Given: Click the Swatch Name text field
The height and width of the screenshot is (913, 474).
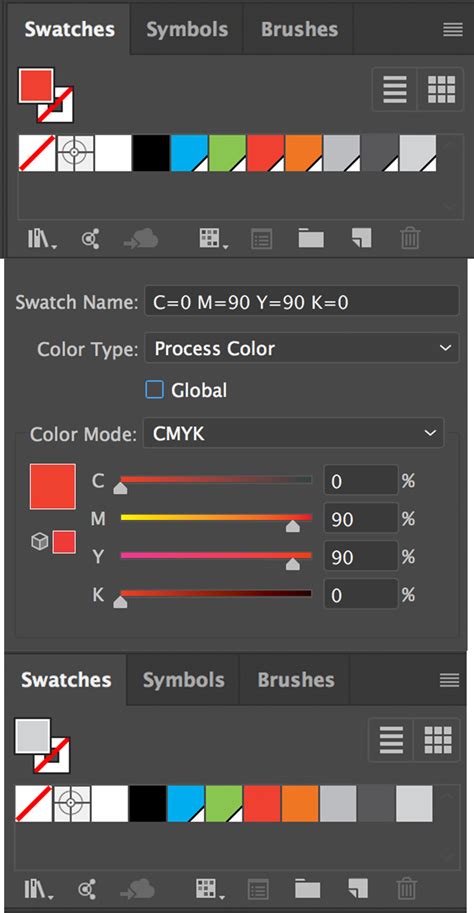Looking at the screenshot, I should tap(301, 302).
